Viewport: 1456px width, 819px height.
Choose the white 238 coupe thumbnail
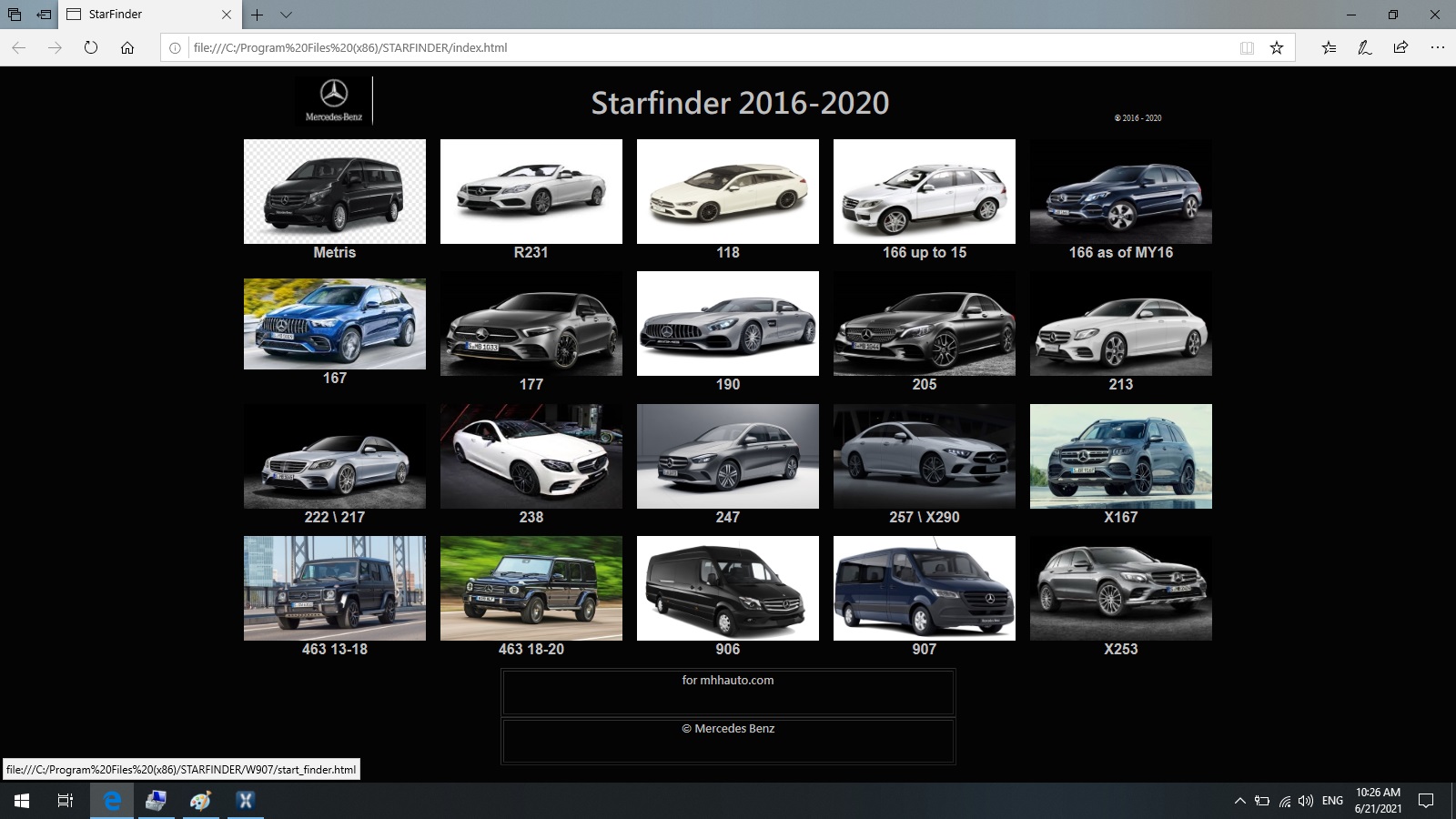[x=531, y=456]
